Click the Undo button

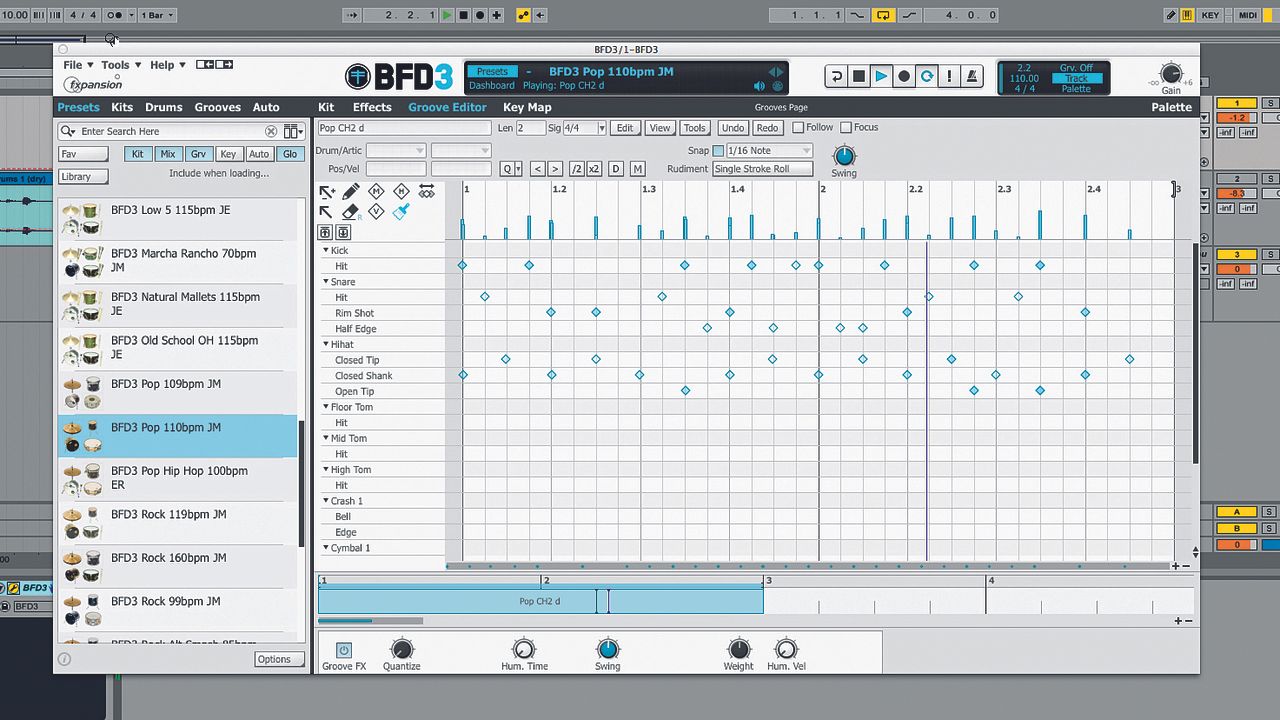click(733, 128)
